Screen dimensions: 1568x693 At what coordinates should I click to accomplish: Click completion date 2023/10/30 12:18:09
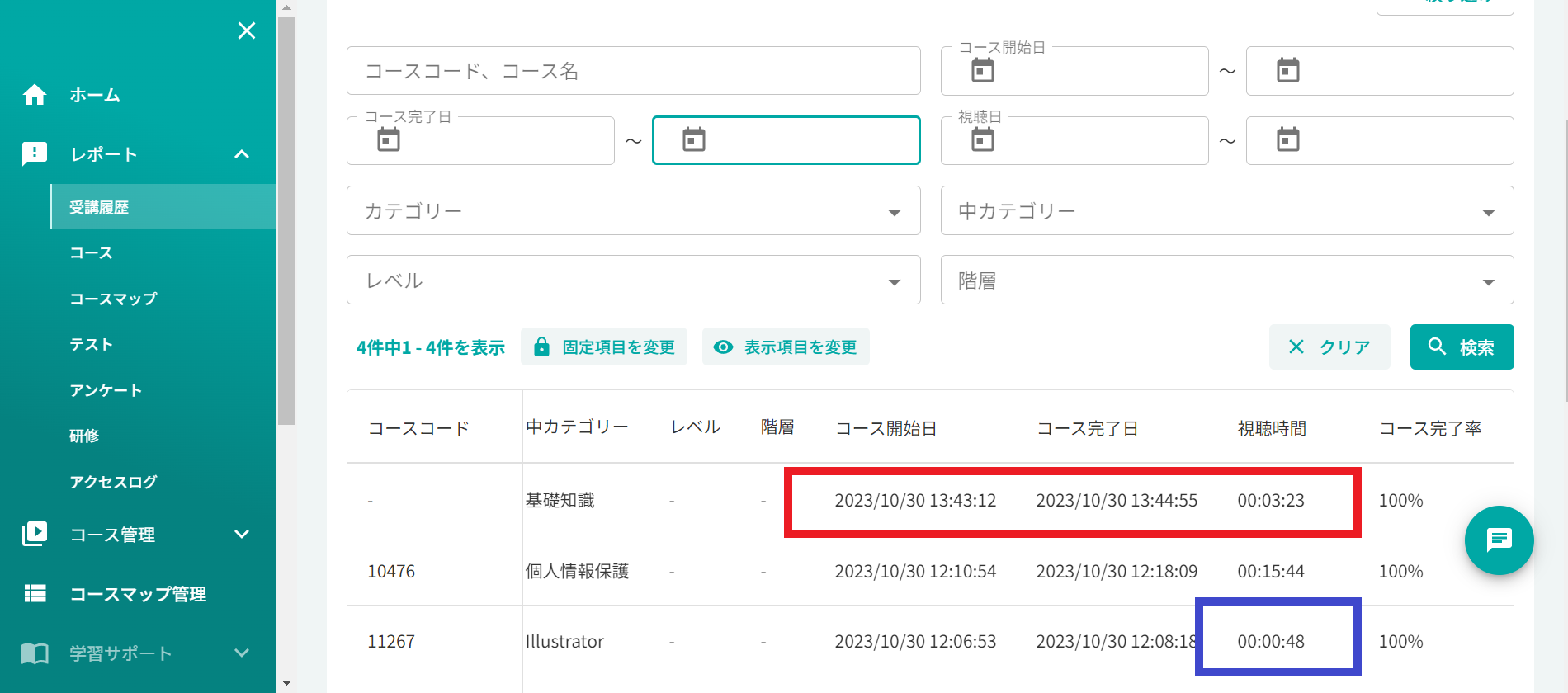1117,571
